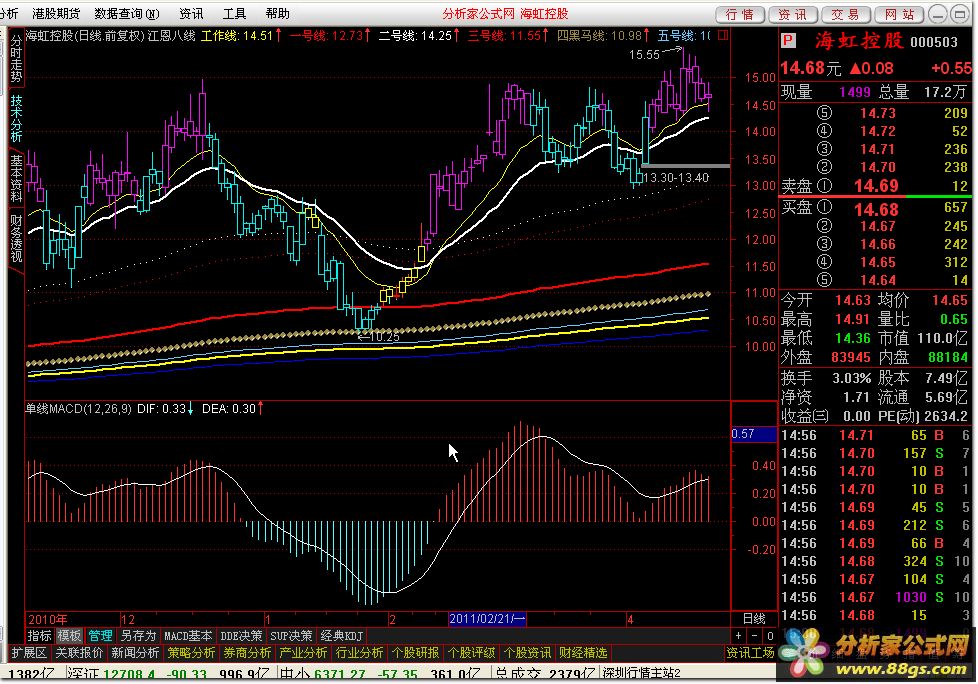Open the 财经精选 tab

click(x=583, y=652)
